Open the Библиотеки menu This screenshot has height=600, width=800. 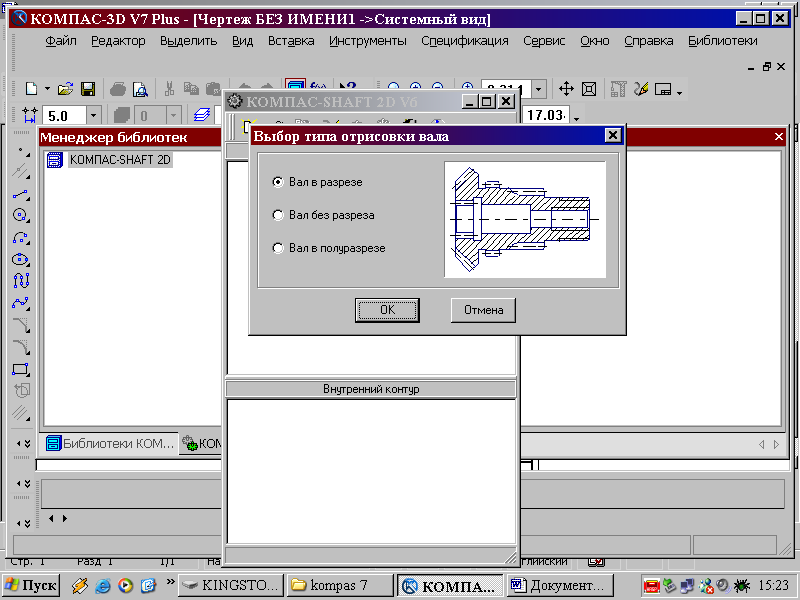pos(723,41)
